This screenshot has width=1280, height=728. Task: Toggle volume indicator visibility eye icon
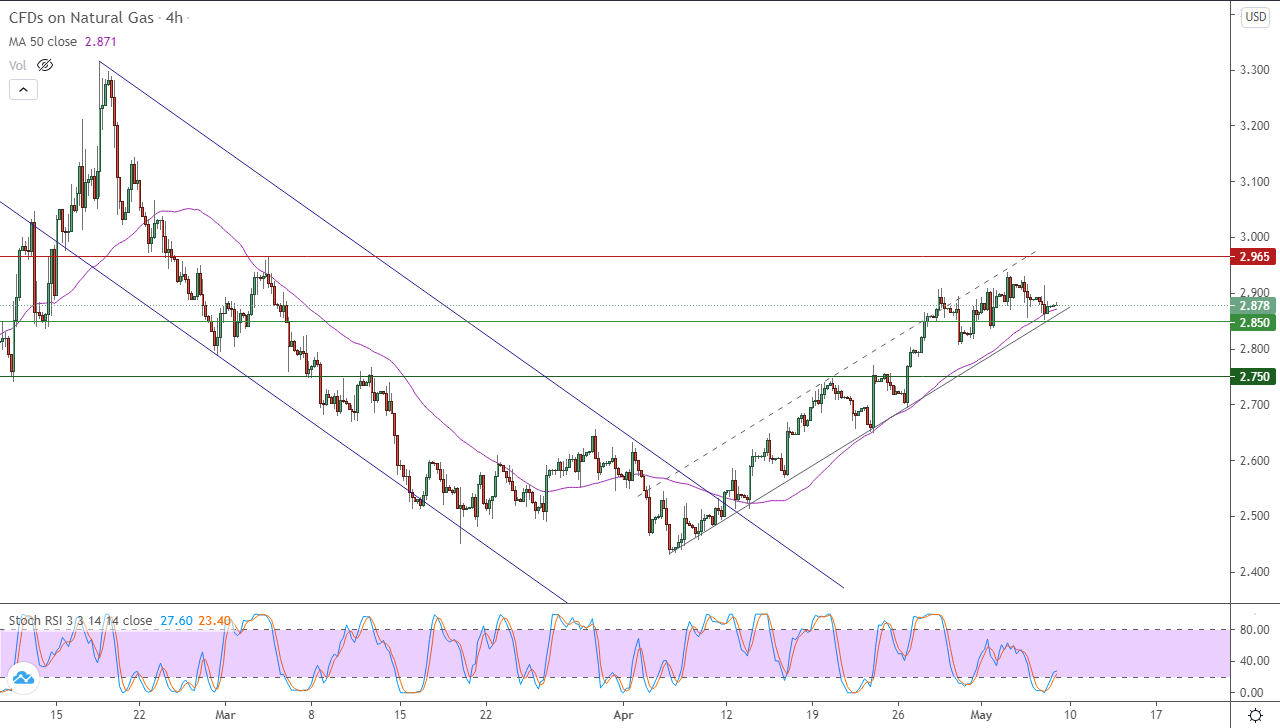(x=45, y=65)
